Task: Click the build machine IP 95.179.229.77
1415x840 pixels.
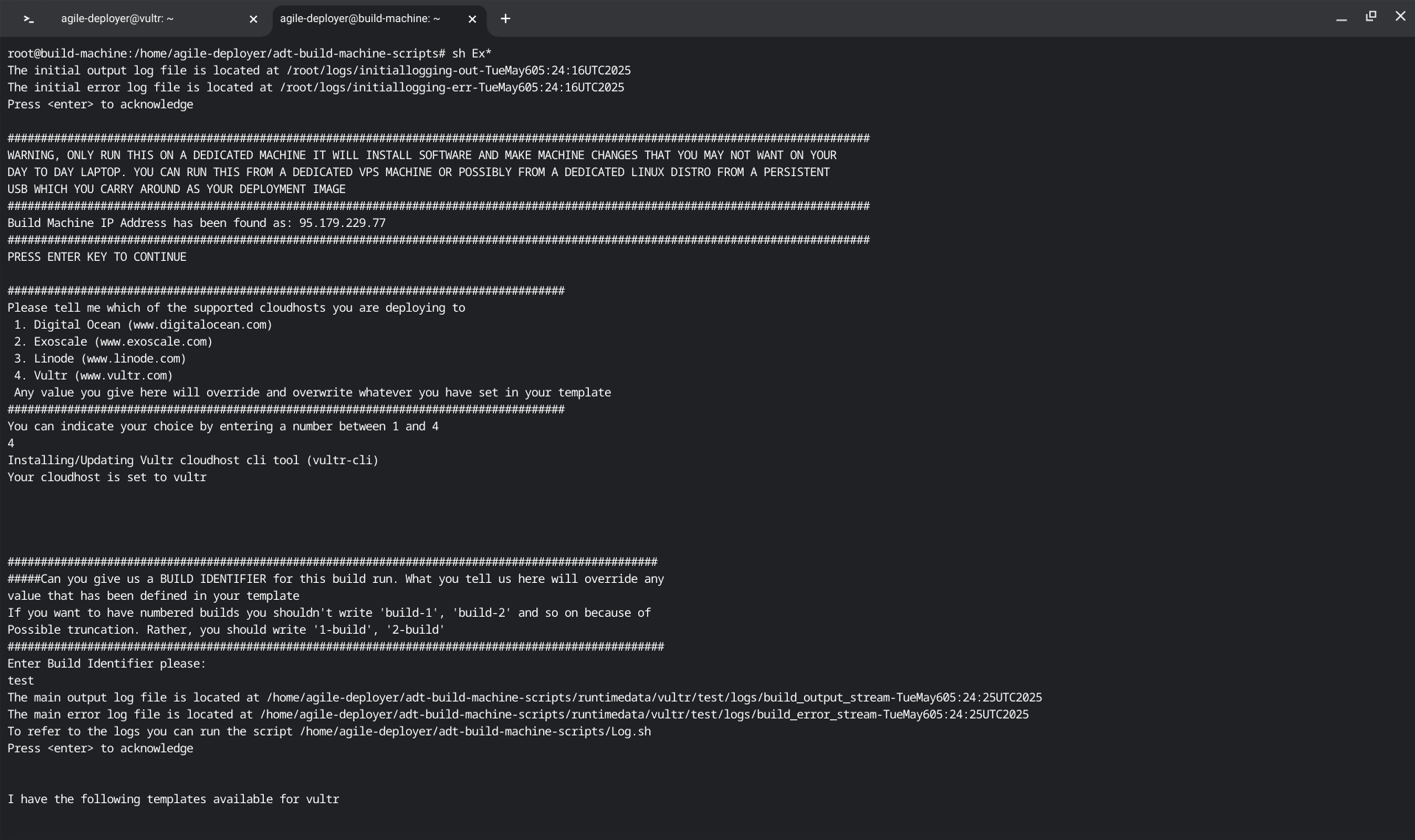Action: point(342,223)
